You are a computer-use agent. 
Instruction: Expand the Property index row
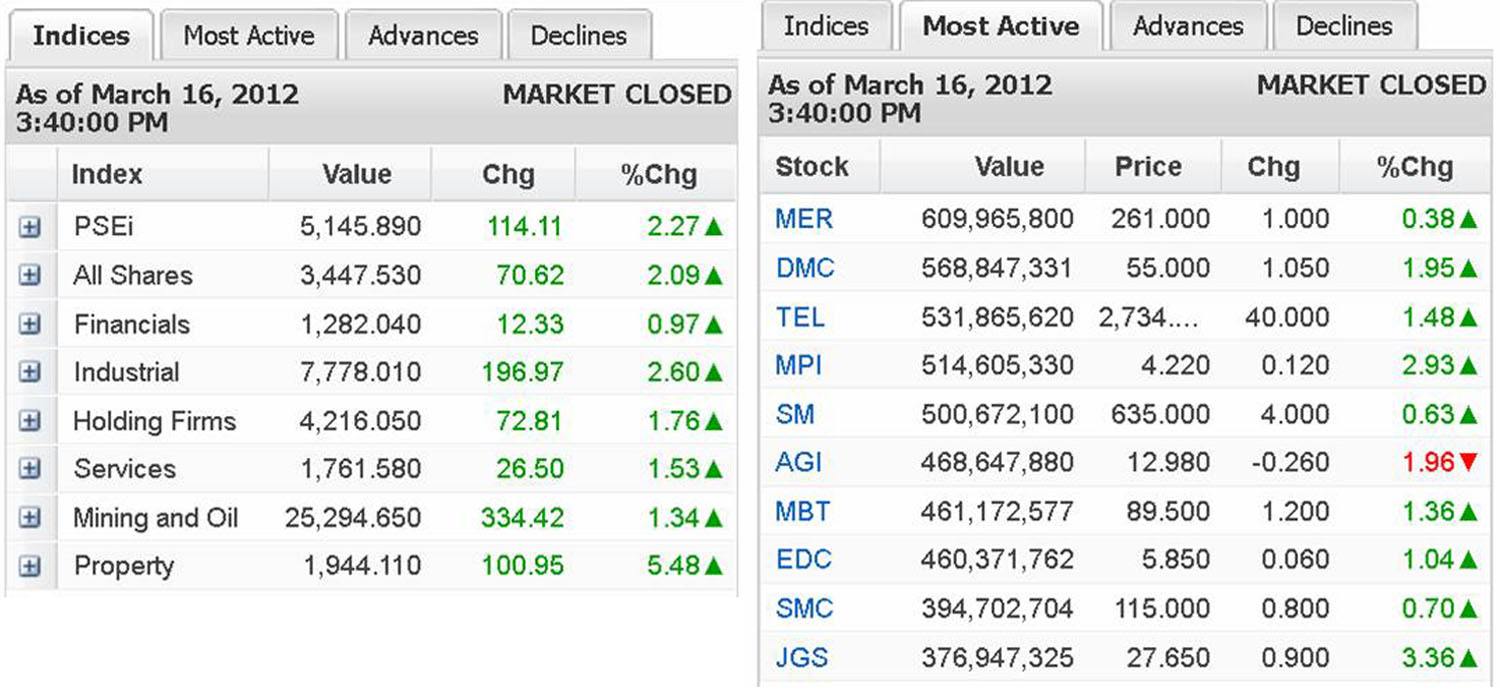30,567
